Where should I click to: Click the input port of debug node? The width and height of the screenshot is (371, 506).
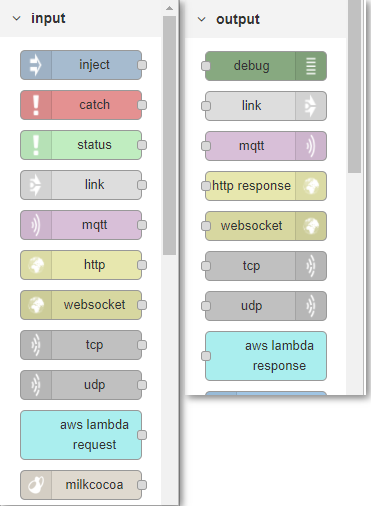coord(206,66)
